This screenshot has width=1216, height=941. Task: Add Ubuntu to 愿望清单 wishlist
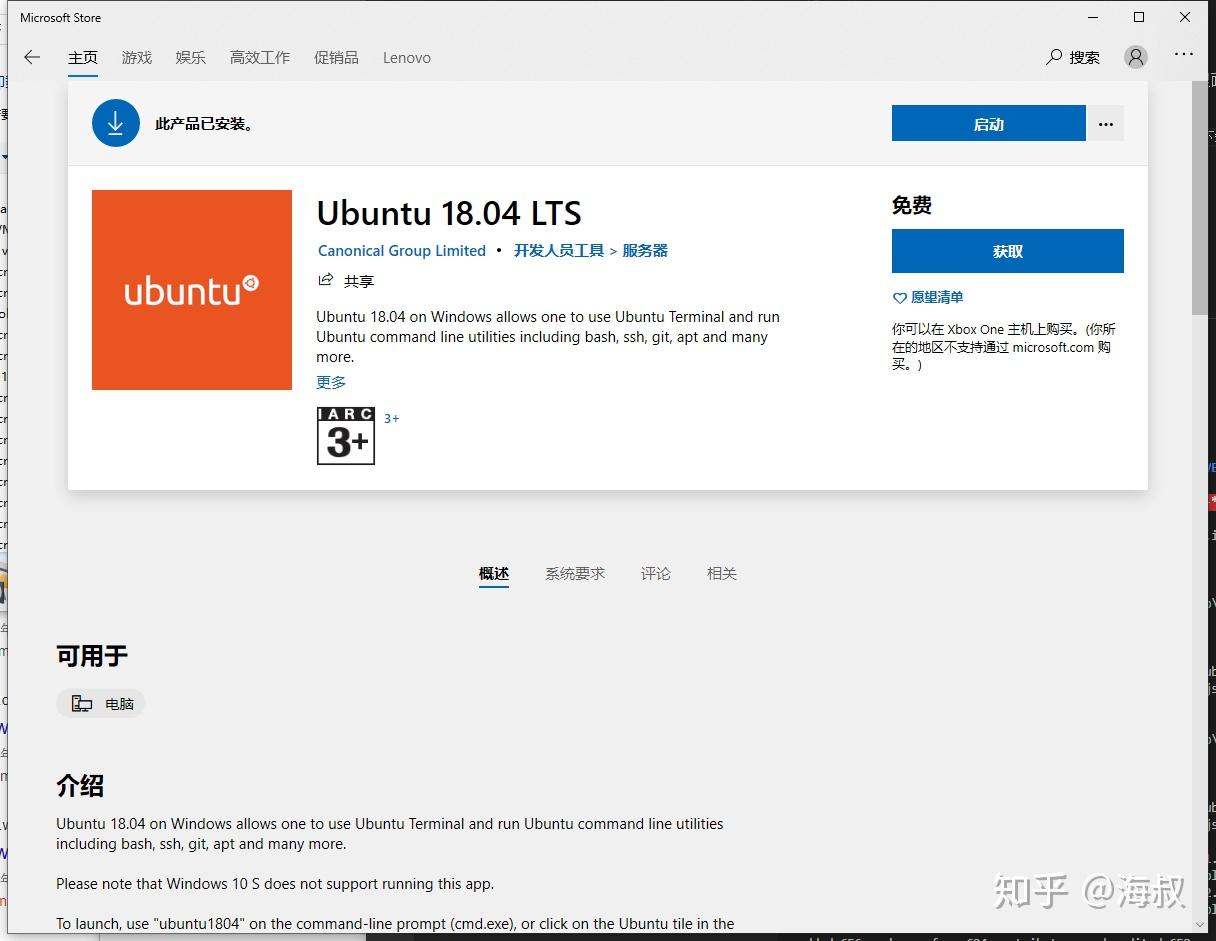click(x=927, y=297)
